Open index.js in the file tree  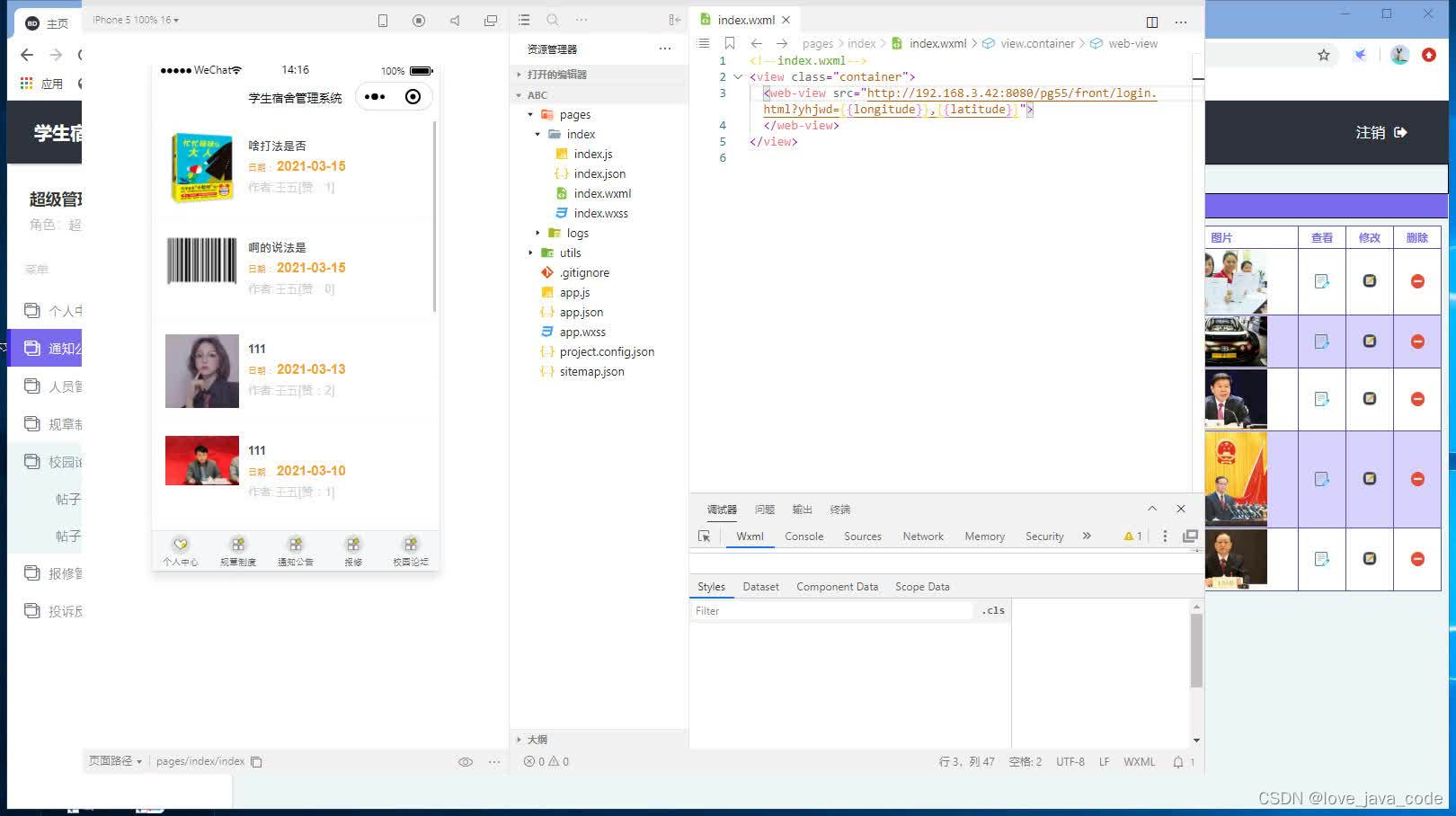coord(593,155)
